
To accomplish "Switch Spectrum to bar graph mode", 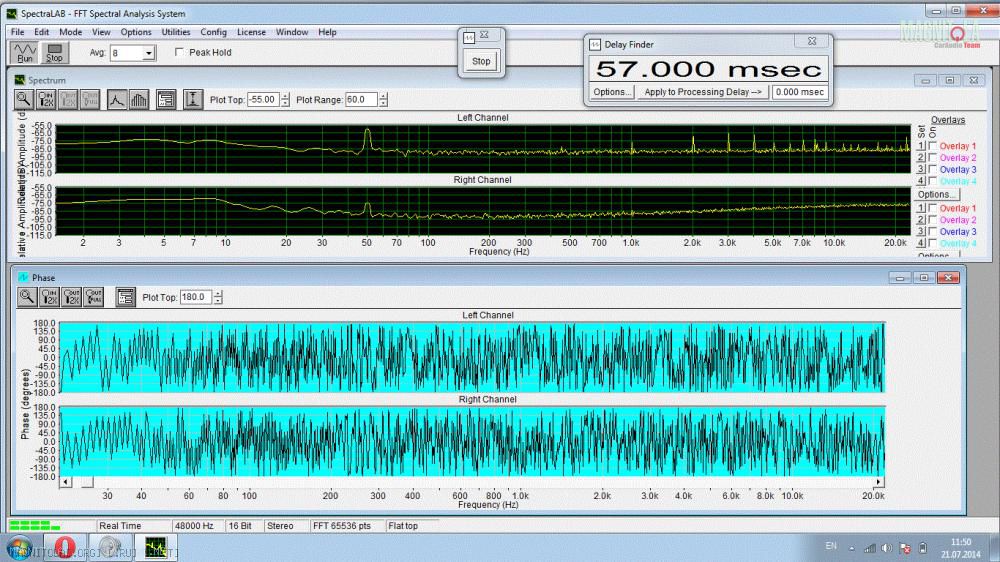I will pyautogui.click(x=139, y=100).
